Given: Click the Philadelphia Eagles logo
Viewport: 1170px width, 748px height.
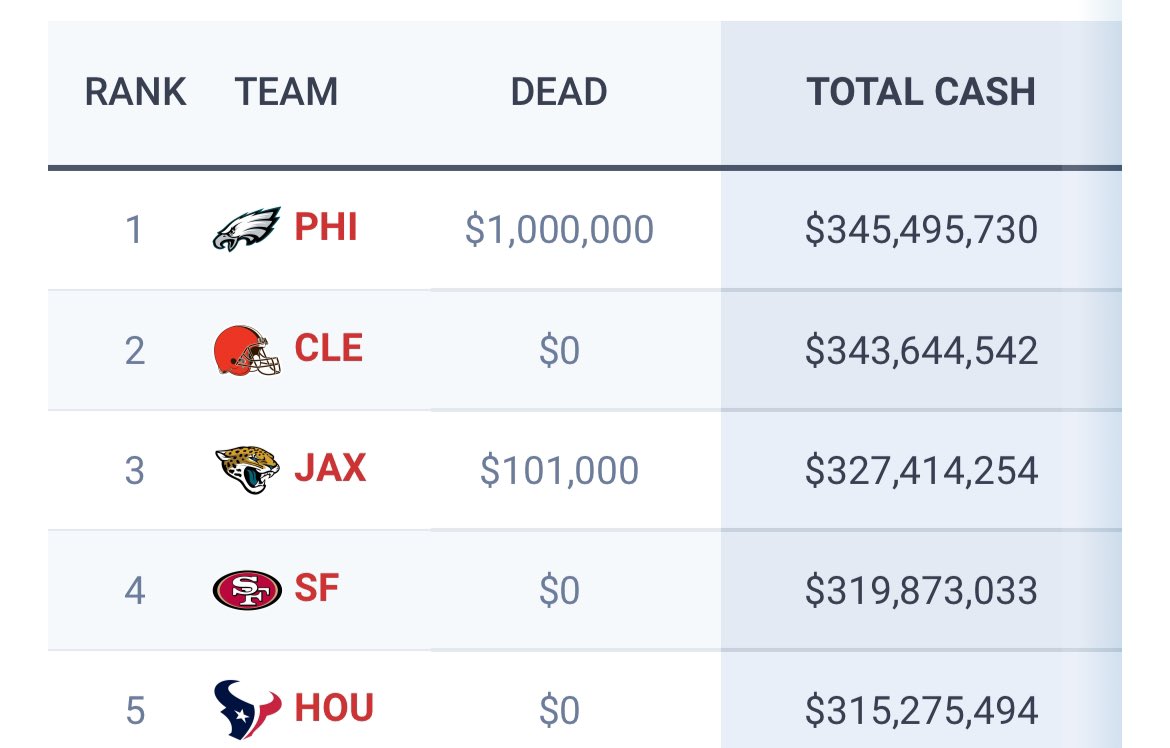Looking at the screenshot, I should [247, 229].
